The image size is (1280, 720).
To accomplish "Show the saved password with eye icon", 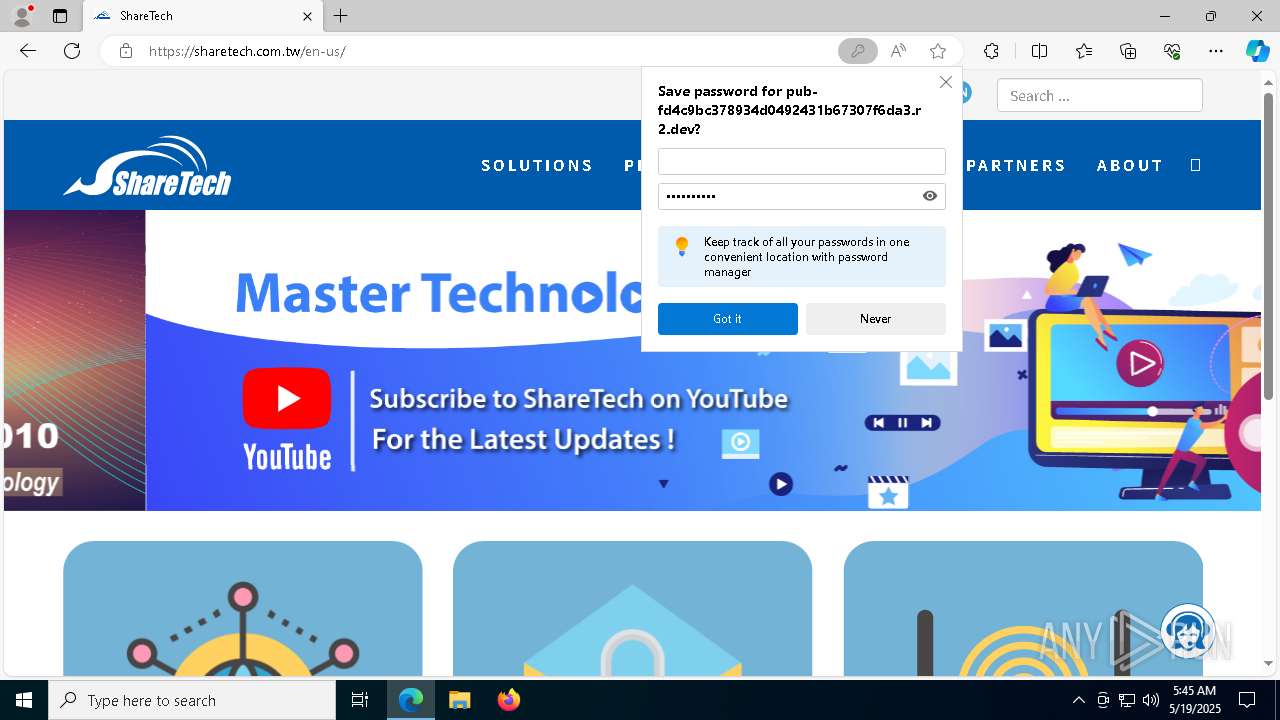I will (x=930, y=196).
